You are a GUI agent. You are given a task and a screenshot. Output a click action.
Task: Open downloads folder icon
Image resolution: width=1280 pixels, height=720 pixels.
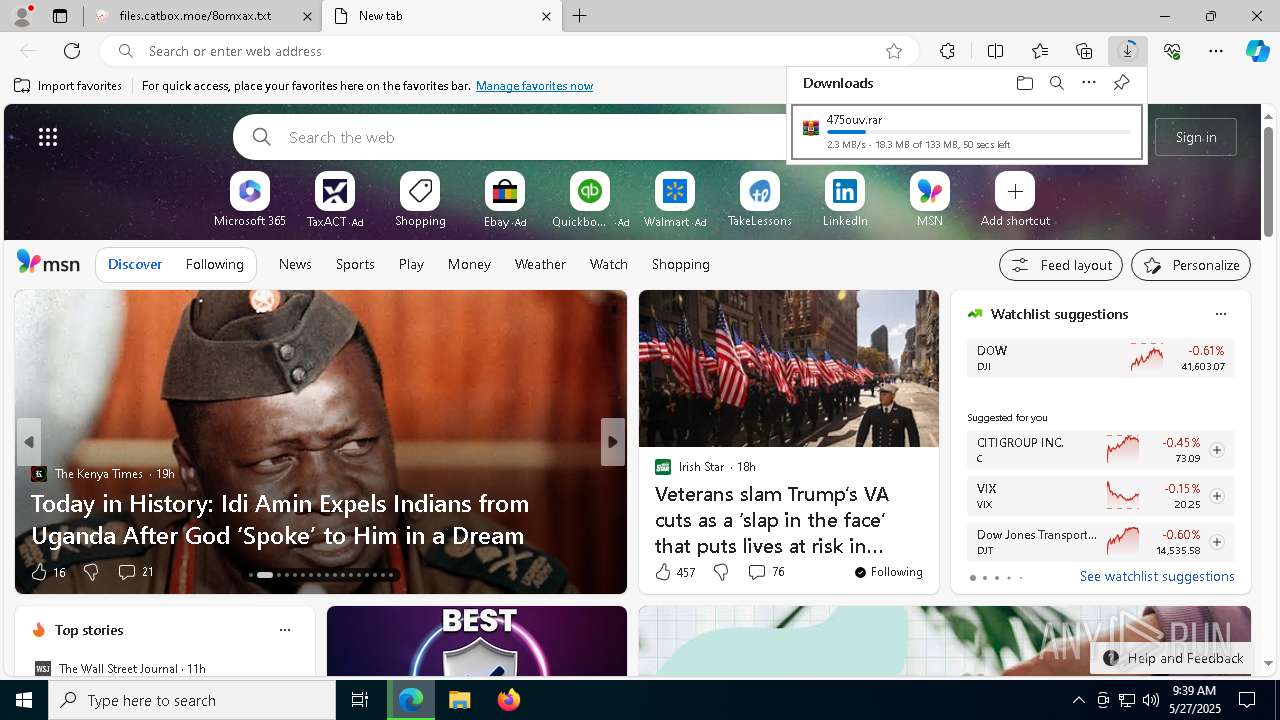1024,83
